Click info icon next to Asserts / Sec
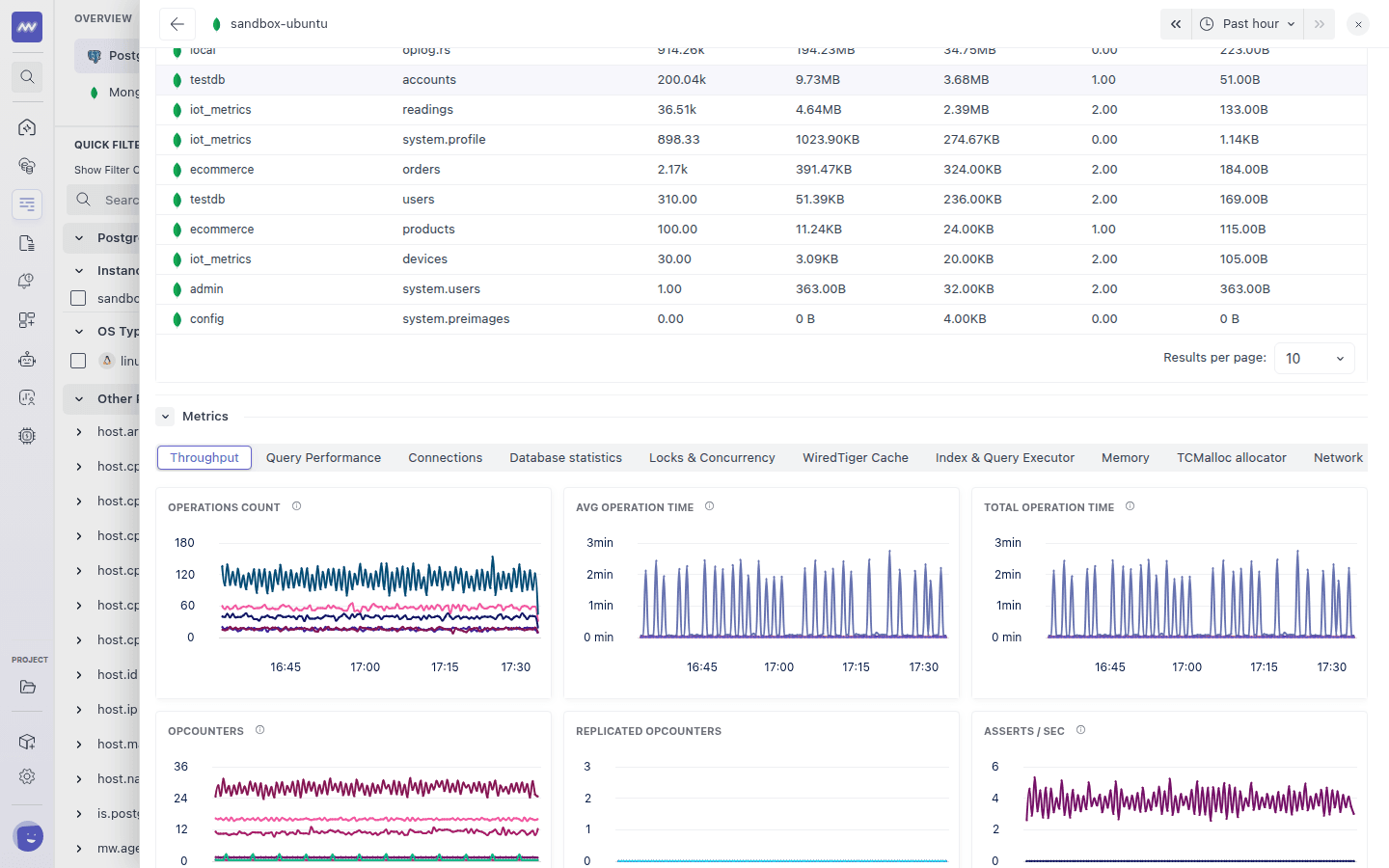This screenshot has width=1389, height=868. (1080, 730)
